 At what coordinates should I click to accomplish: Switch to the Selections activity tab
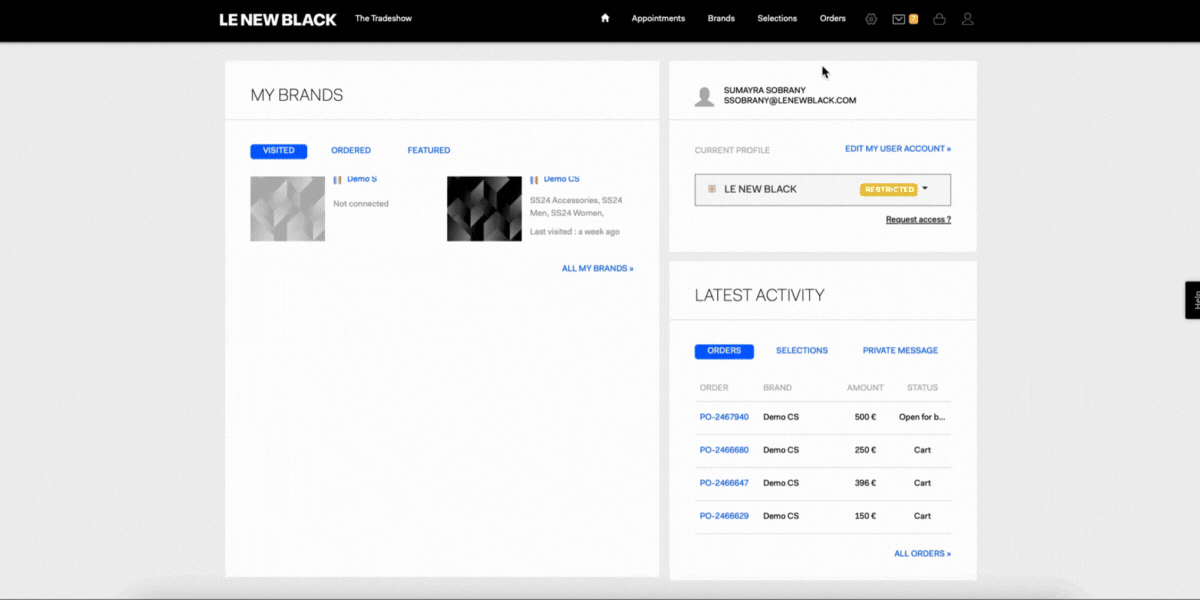802,351
